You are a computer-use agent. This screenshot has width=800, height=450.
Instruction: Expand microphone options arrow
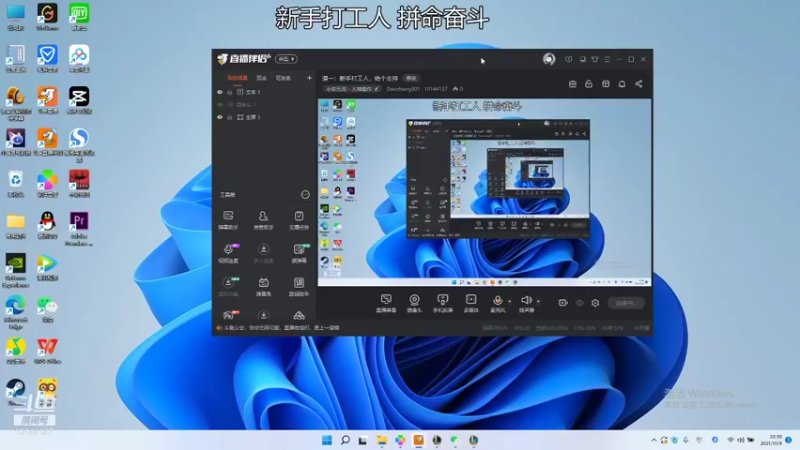[509, 301]
